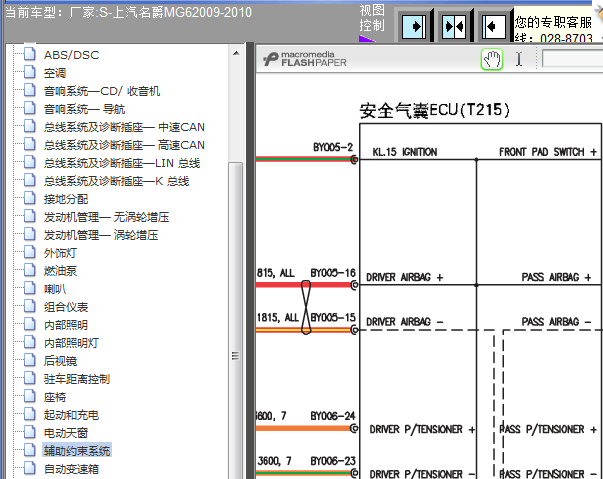Select 总线系统及诊断插座— 中速CAN
603x479 pixels.
click(124, 127)
